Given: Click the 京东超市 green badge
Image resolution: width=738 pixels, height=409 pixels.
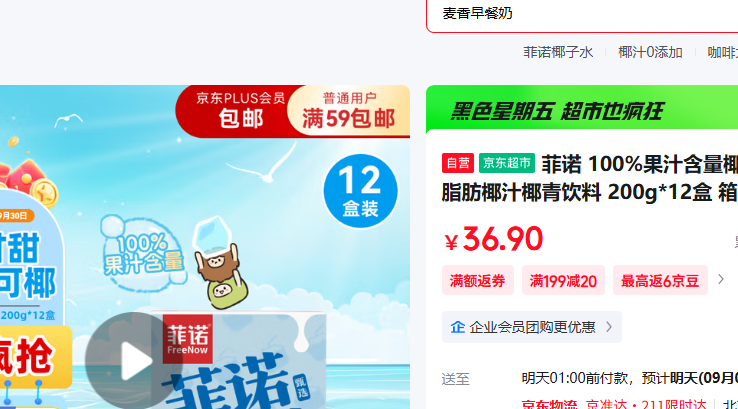Looking at the screenshot, I should pos(507,163).
